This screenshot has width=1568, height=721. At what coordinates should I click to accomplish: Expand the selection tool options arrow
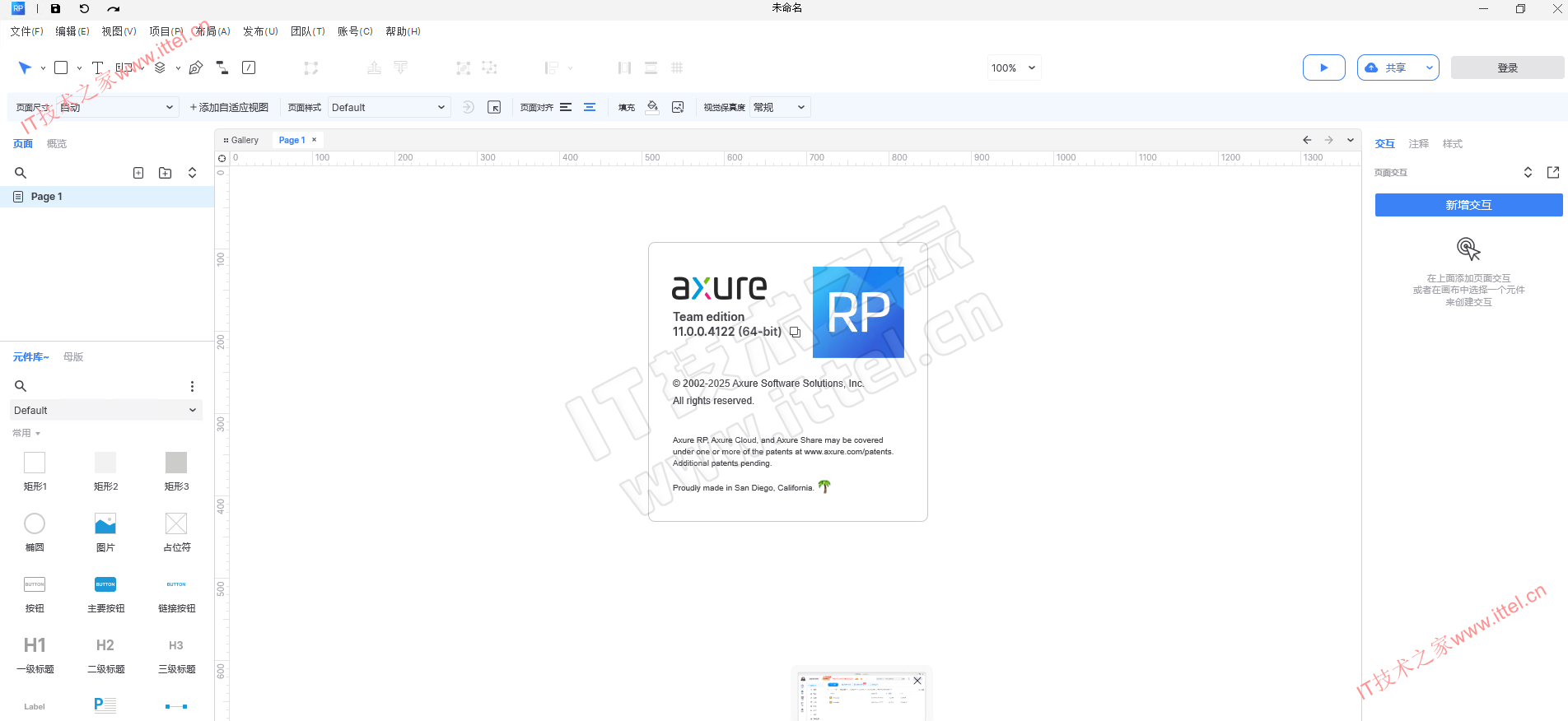[43, 68]
